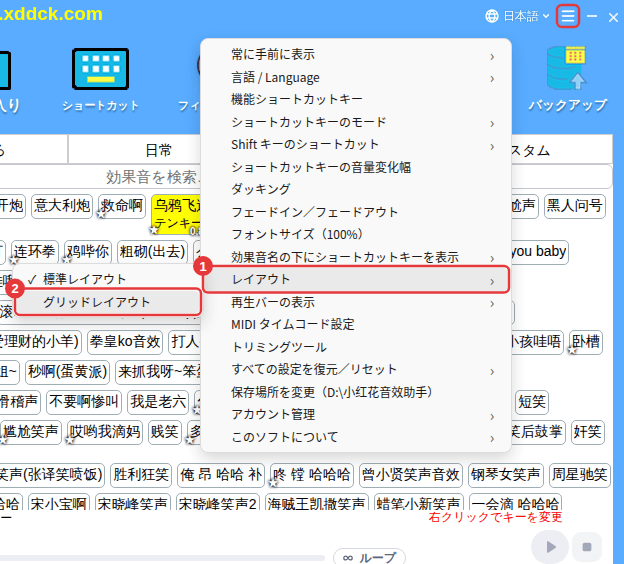
Task: Open 機能ショートカットキー menu item
Action: [356, 100]
